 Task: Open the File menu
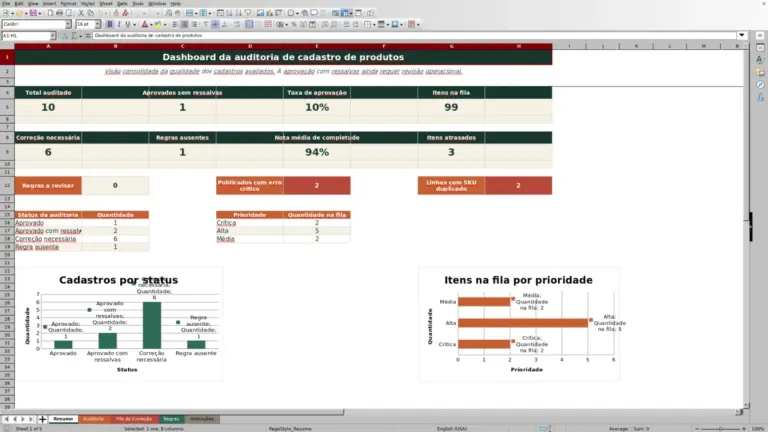[5, 3]
